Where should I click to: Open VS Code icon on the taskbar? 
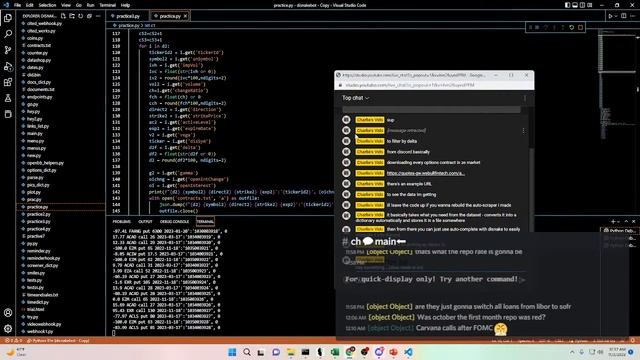coord(408,352)
